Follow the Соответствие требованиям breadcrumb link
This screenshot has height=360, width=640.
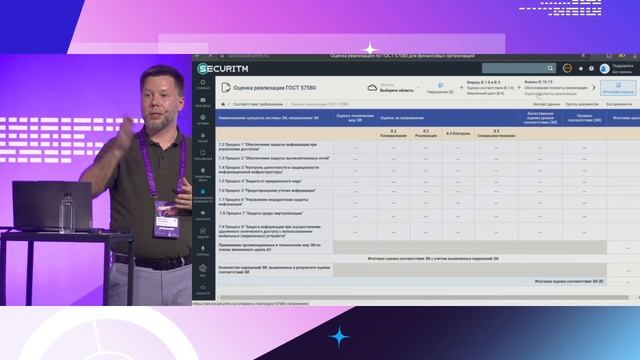(x=258, y=104)
